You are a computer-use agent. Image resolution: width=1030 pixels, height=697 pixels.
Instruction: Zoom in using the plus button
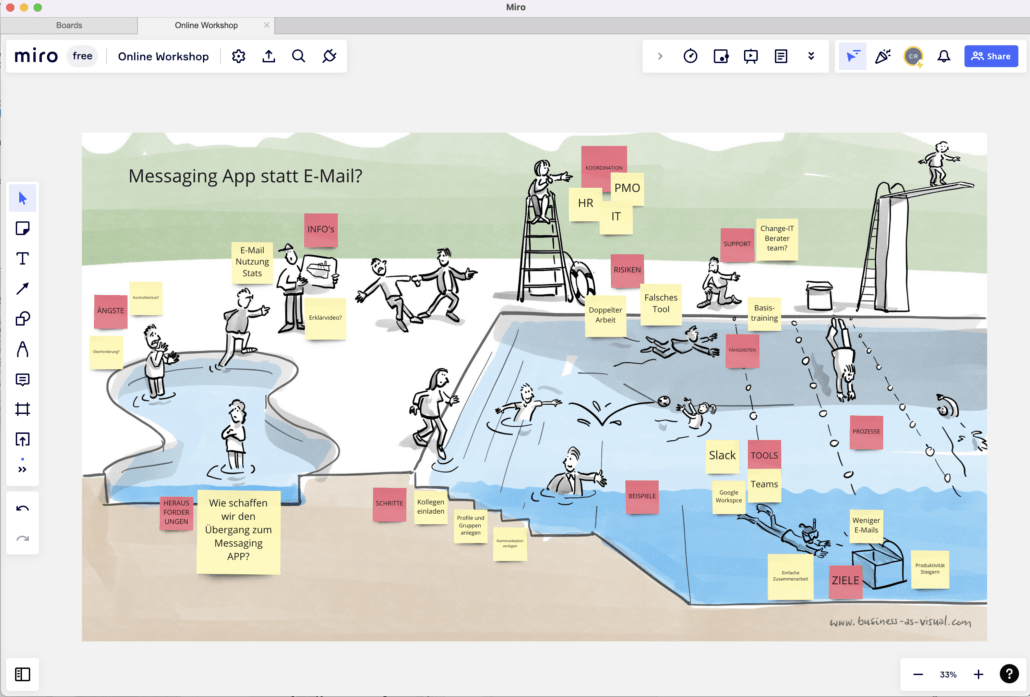(x=978, y=674)
